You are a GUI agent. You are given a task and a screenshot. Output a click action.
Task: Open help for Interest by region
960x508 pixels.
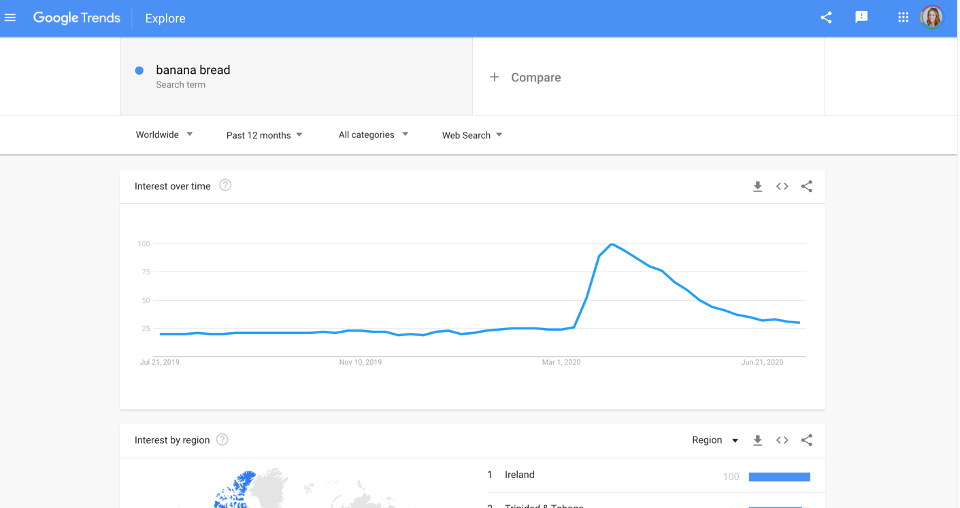[x=222, y=439]
